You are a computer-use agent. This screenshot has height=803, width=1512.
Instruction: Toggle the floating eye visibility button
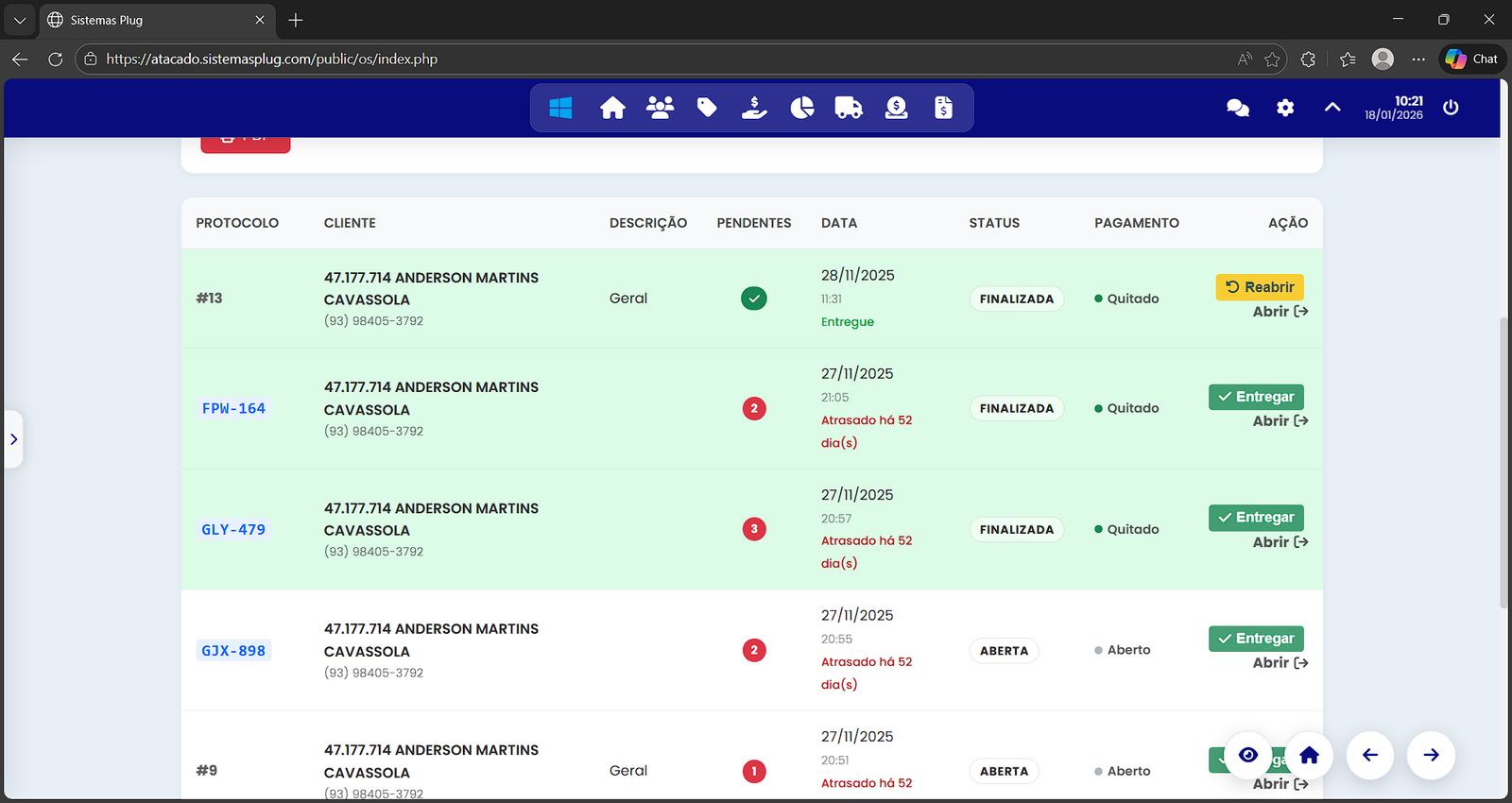point(1248,755)
